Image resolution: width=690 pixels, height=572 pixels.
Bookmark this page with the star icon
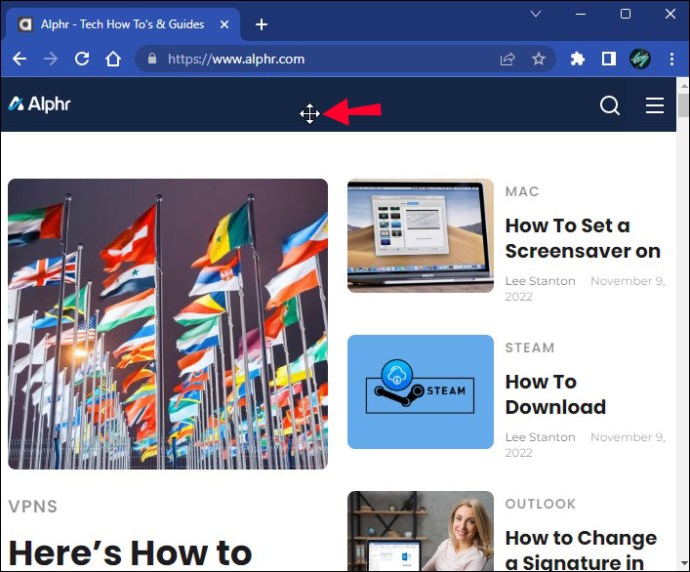pos(538,59)
